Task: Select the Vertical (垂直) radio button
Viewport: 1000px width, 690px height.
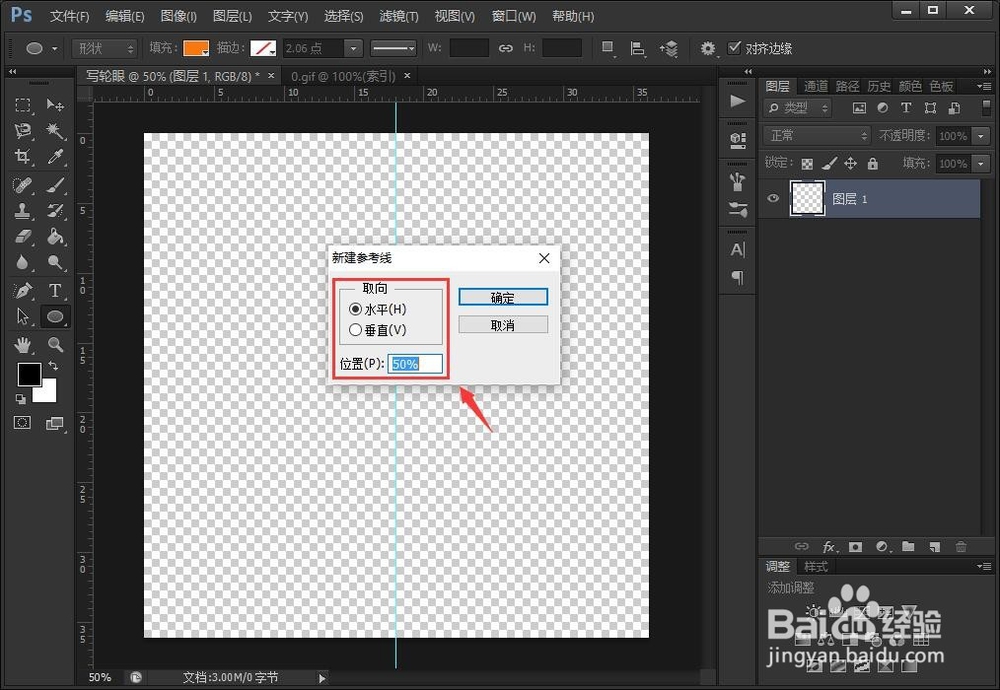Action: point(355,330)
